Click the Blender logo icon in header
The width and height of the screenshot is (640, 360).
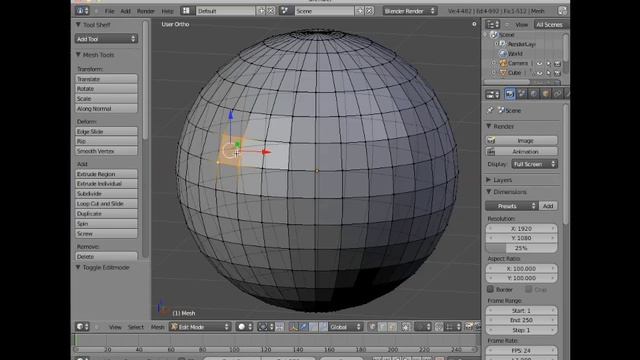coord(562,11)
